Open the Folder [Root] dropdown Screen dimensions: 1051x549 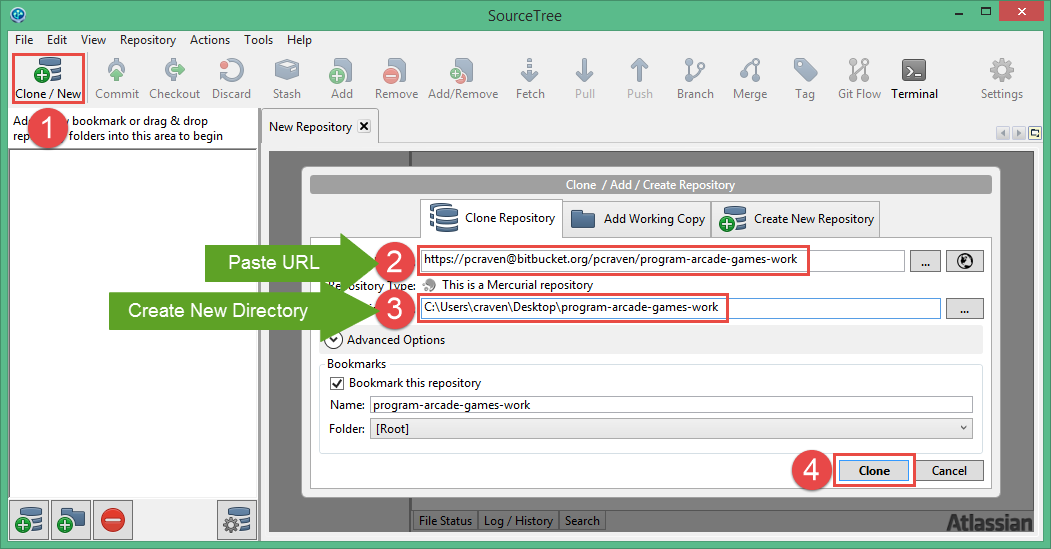coord(671,428)
